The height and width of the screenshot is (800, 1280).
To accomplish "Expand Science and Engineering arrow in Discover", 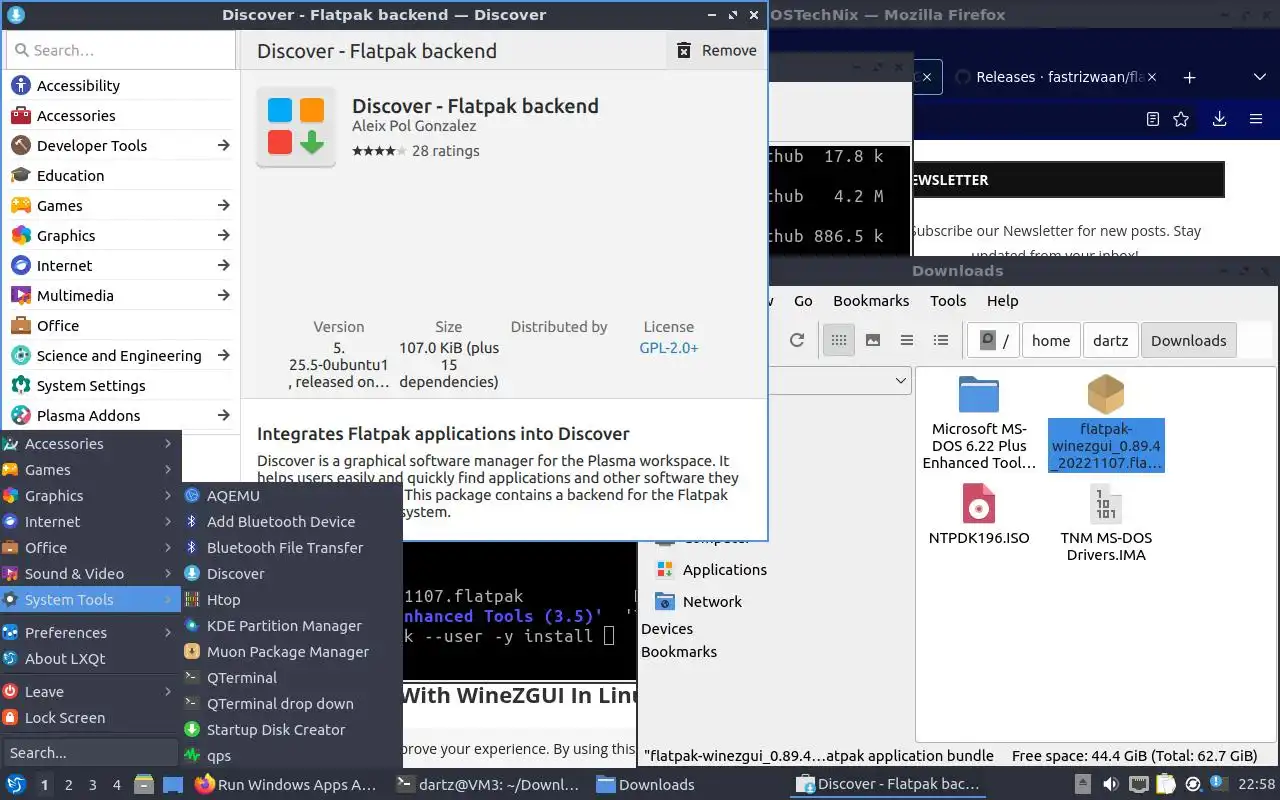I will pos(223,356).
